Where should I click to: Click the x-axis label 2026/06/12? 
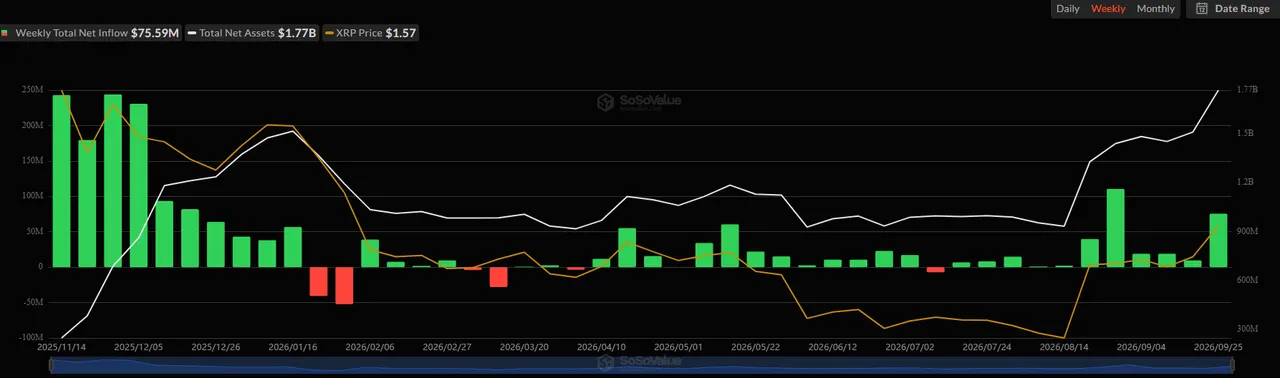point(833,347)
